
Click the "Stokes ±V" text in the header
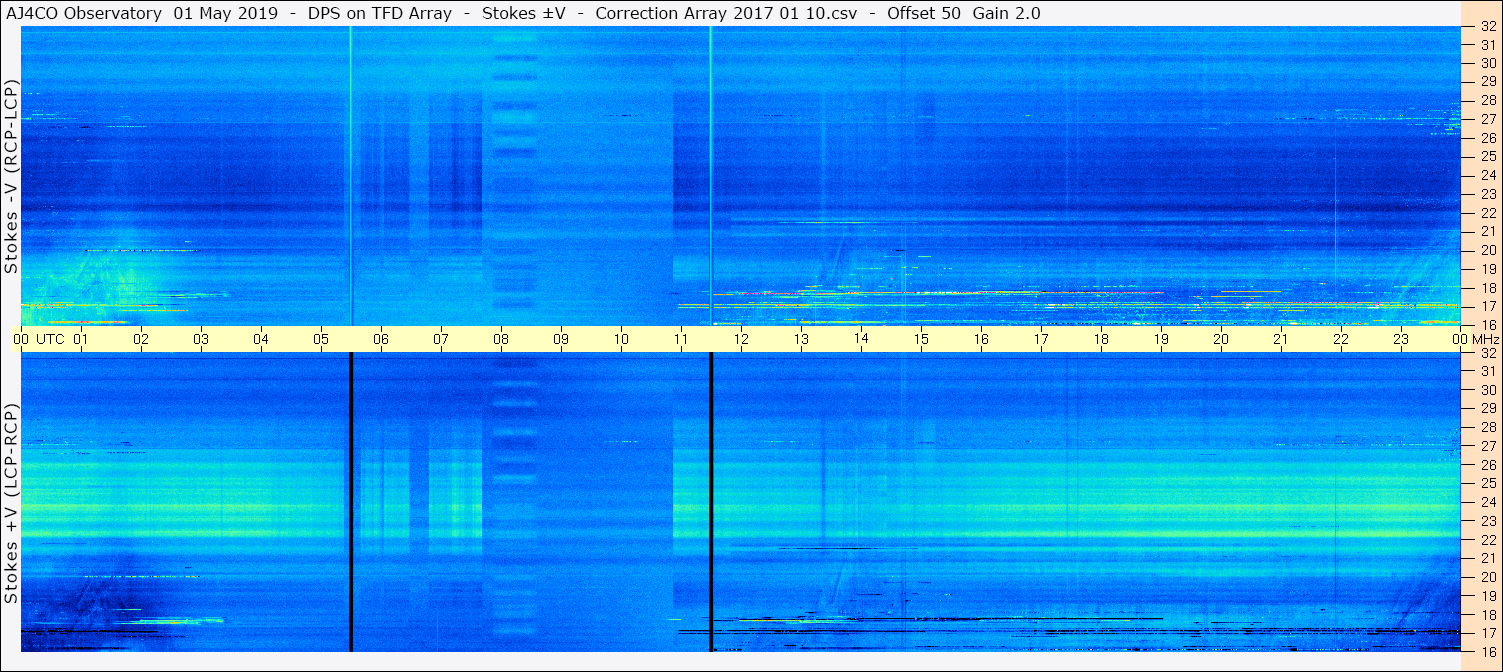[524, 14]
